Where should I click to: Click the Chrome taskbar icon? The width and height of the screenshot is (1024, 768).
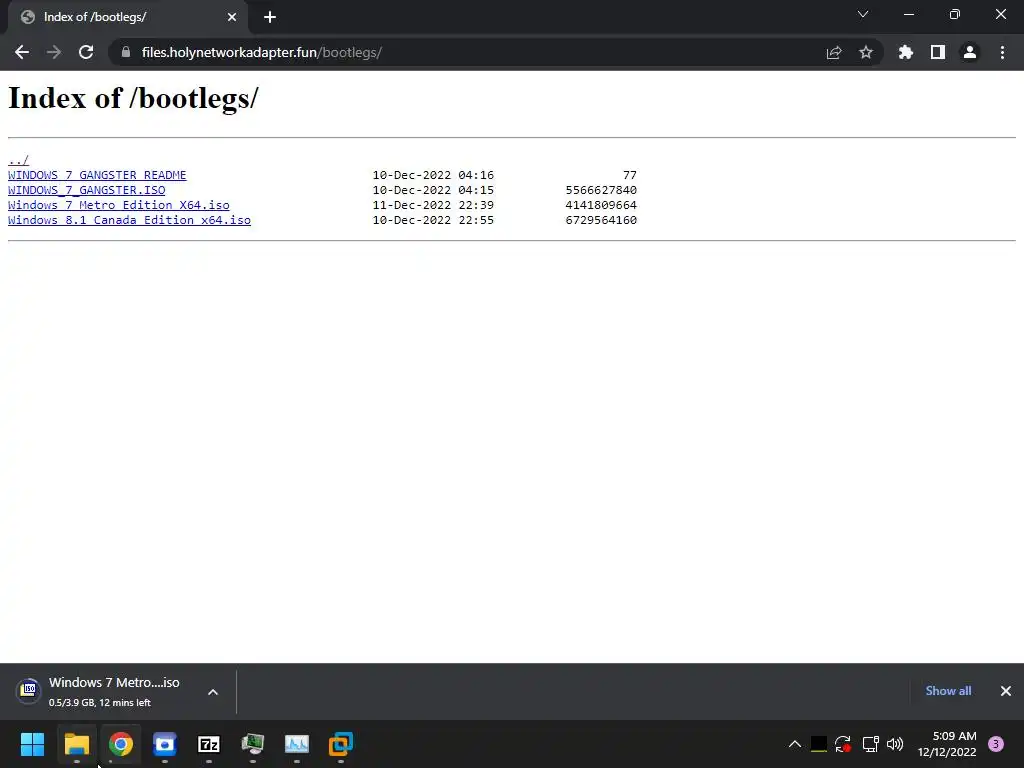click(x=121, y=744)
